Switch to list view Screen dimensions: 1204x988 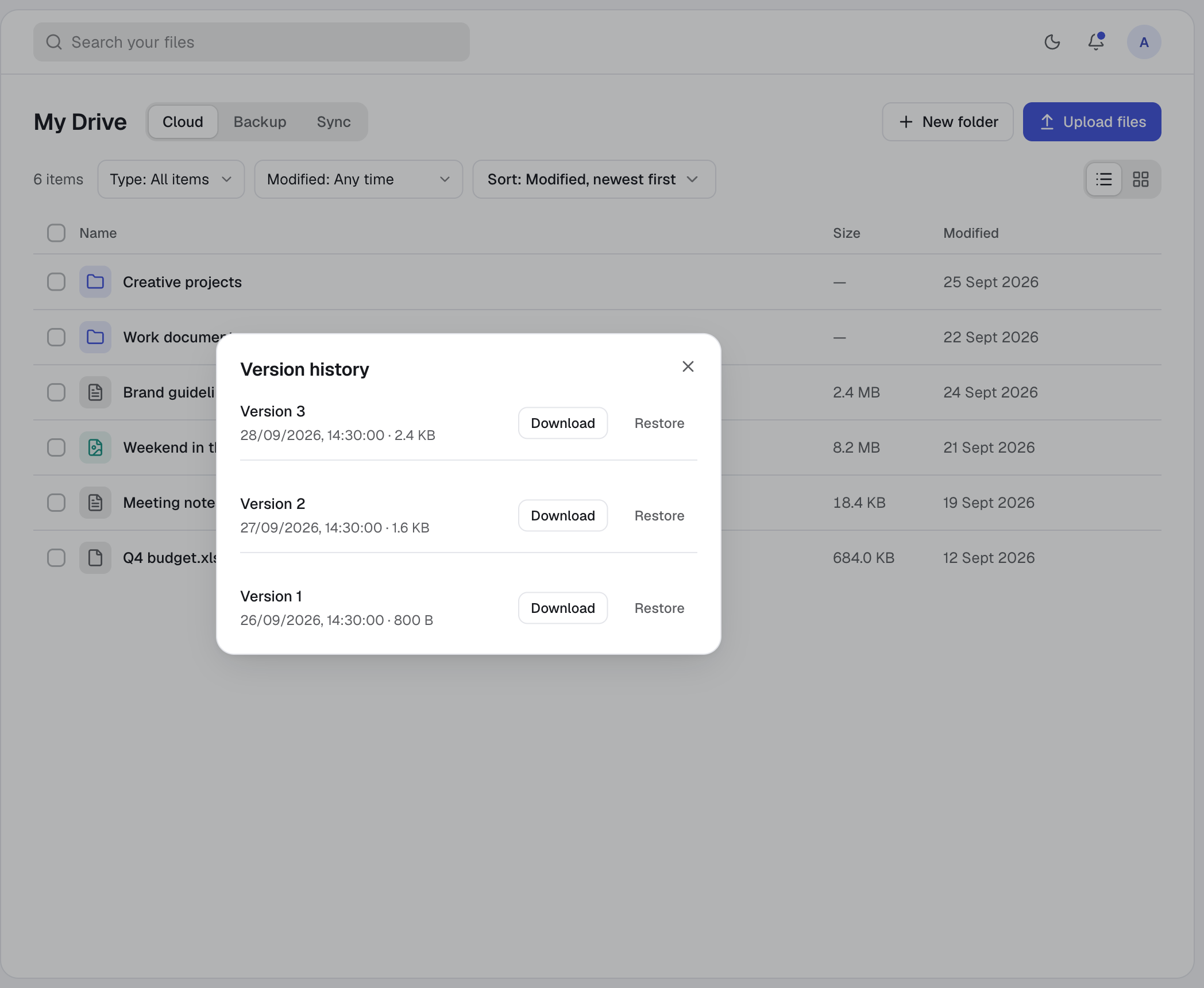(x=1103, y=179)
